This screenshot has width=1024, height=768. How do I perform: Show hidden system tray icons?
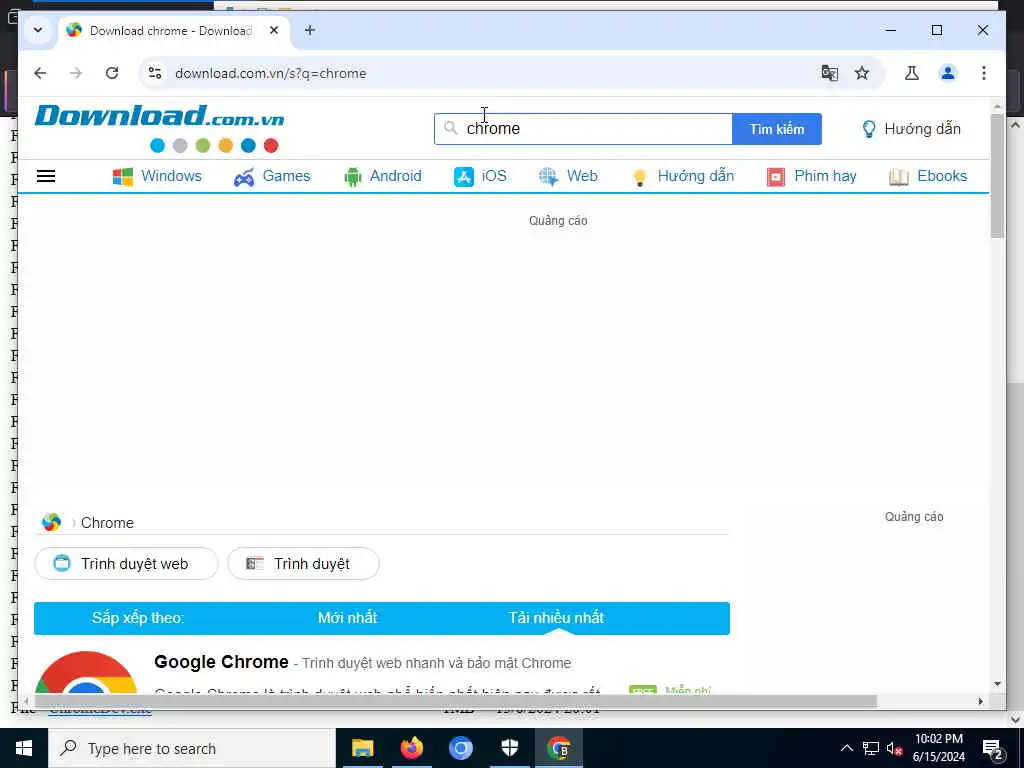846,748
